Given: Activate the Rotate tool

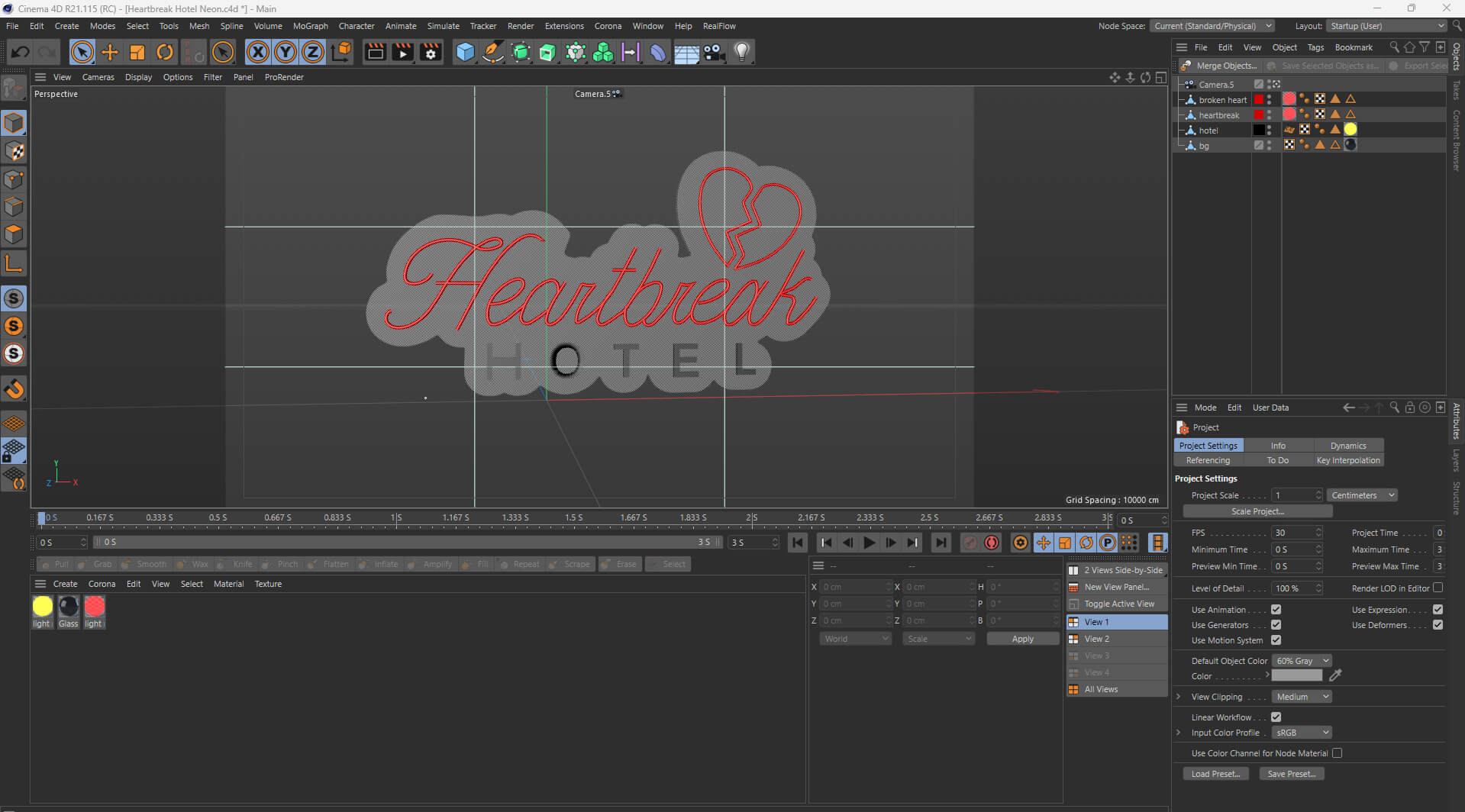Looking at the screenshot, I should [x=165, y=52].
